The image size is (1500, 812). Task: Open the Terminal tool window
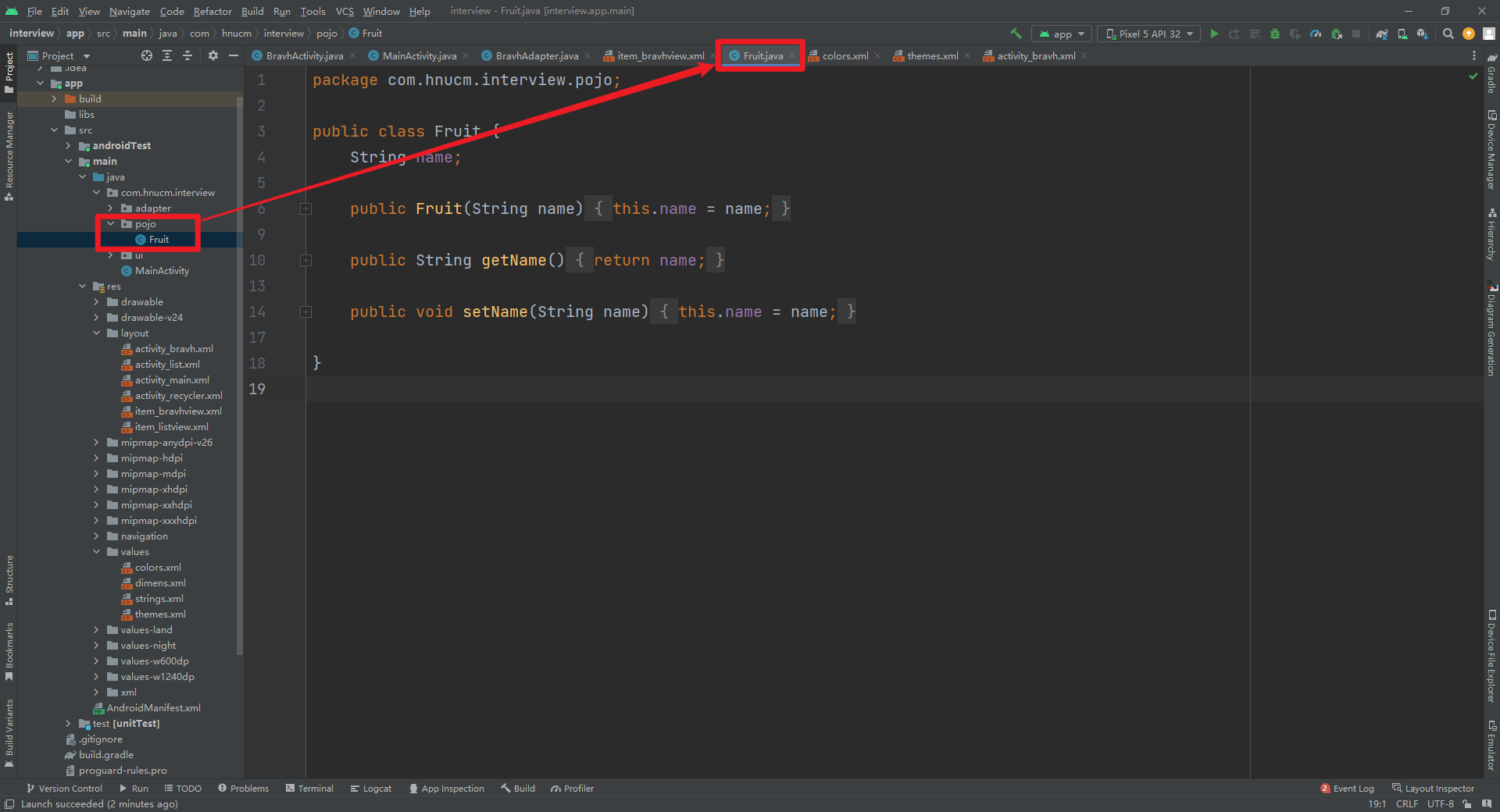point(309,789)
